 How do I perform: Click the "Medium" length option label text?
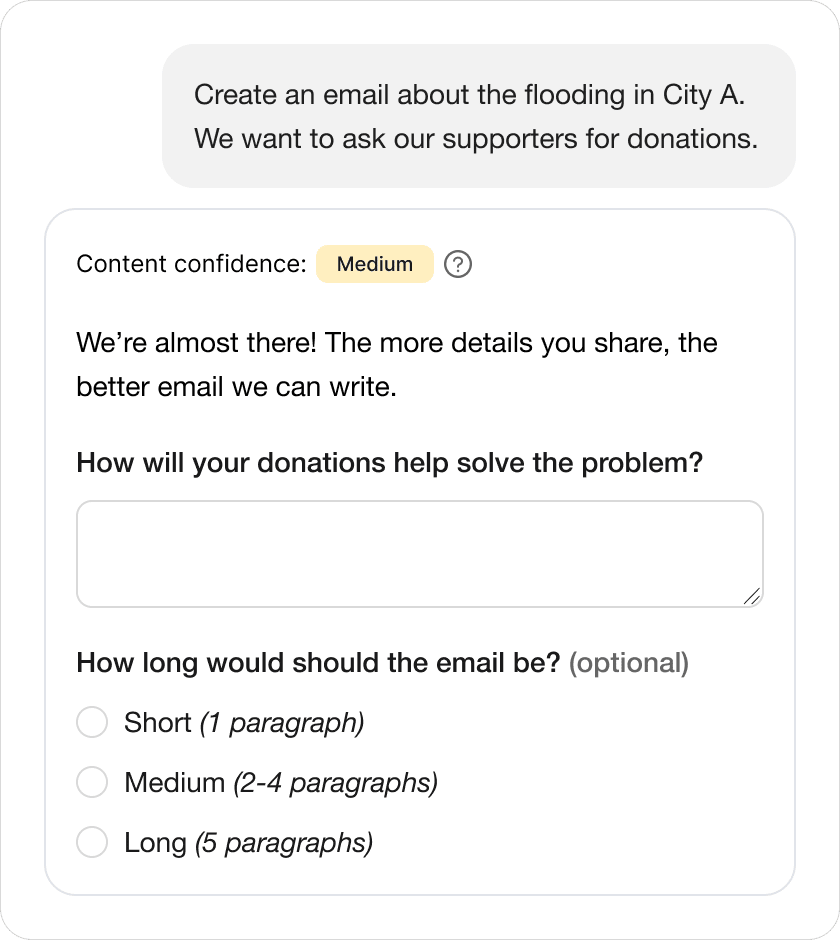coord(174,782)
